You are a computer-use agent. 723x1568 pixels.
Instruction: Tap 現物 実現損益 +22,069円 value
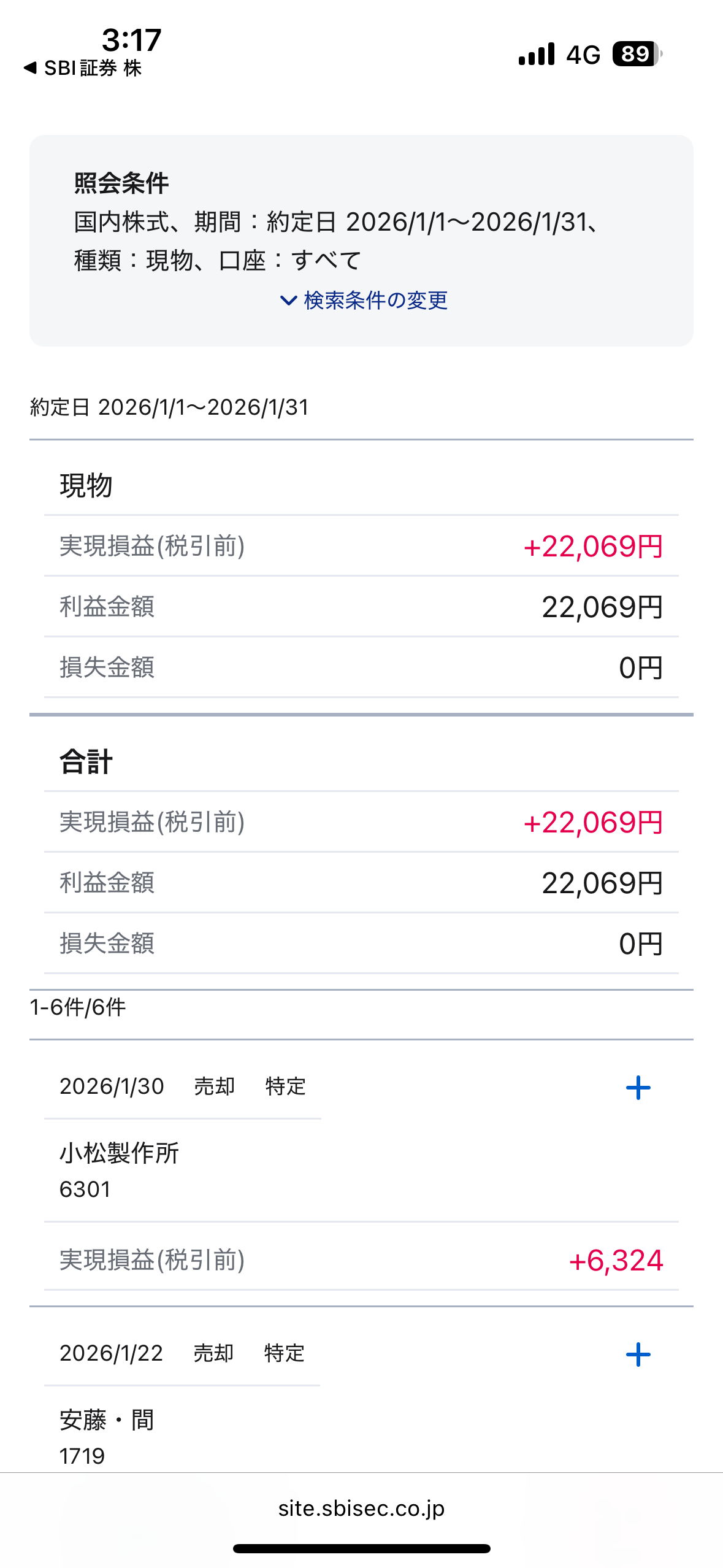[x=593, y=546]
